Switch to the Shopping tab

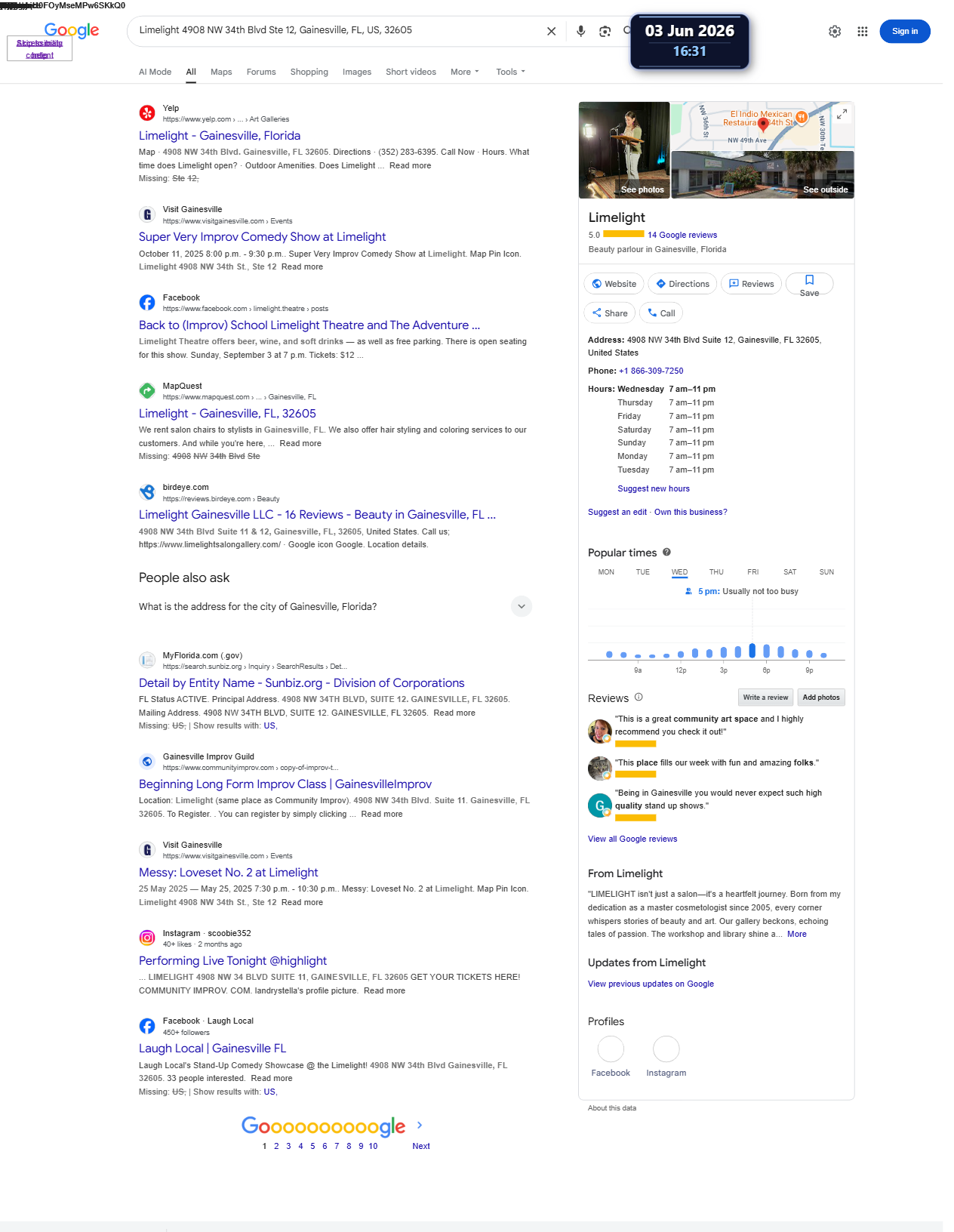309,72
